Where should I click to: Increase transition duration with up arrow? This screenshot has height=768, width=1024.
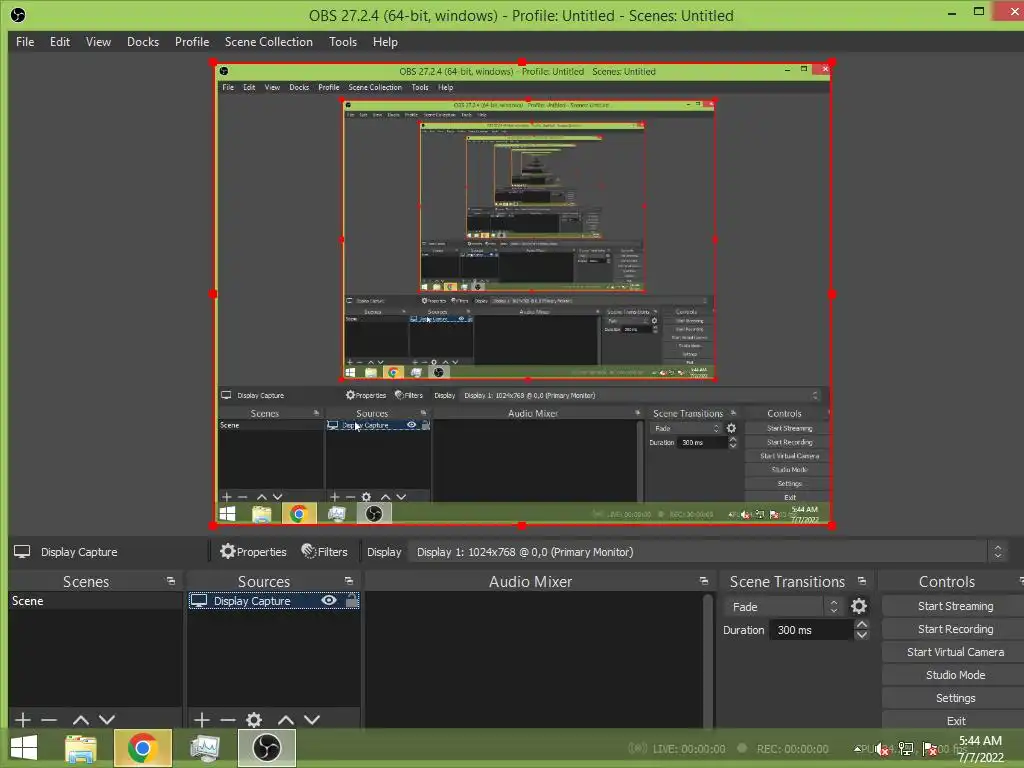[862, 625]
